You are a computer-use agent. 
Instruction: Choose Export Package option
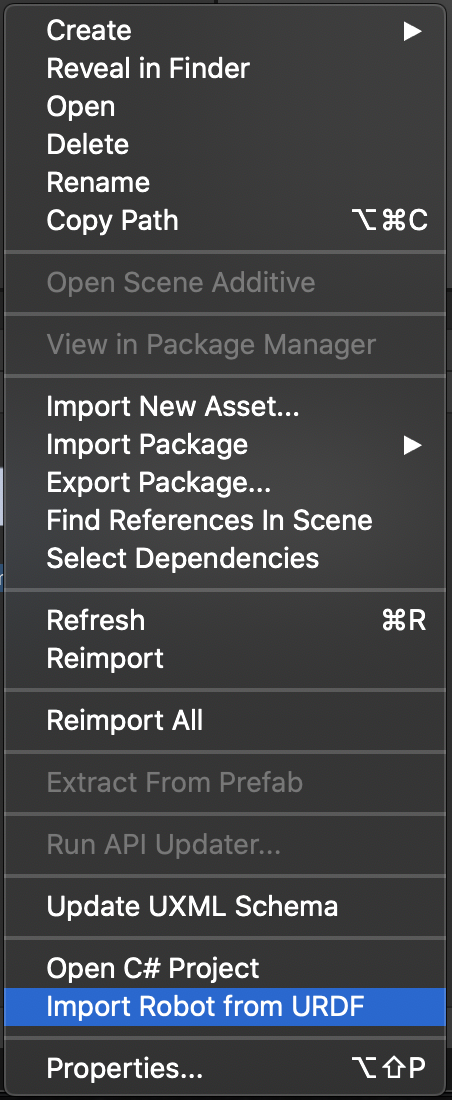(x=225, y=483)
